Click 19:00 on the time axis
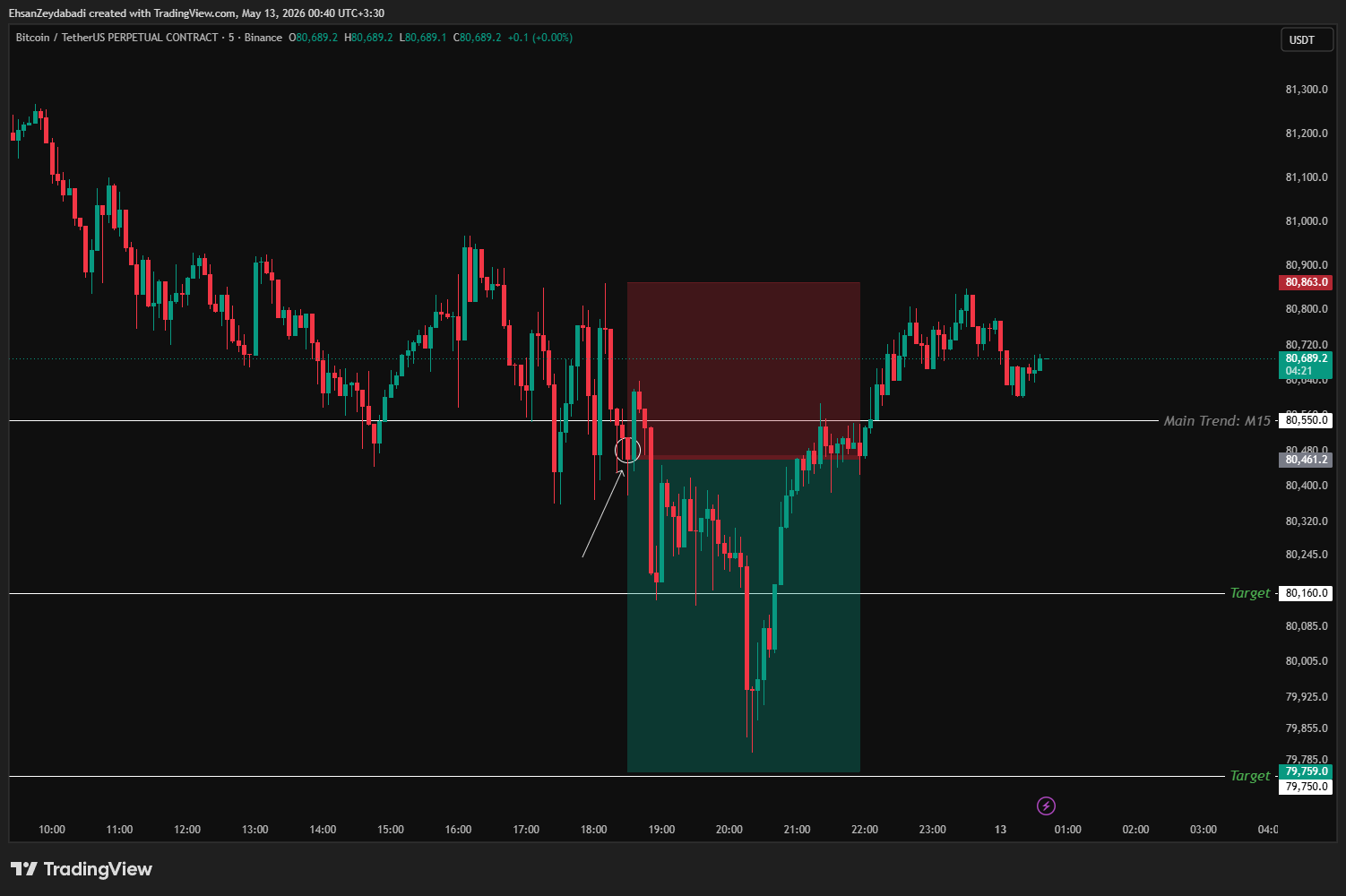The height and width of the screenshot is (896, 1346). (661, 830)
